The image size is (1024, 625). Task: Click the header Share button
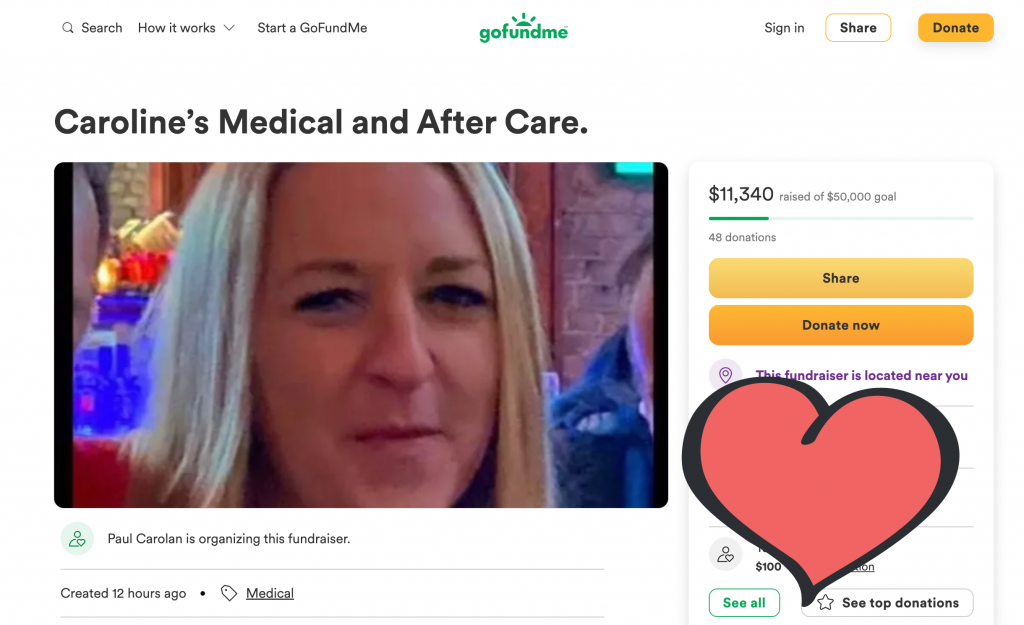pos(858,28)
